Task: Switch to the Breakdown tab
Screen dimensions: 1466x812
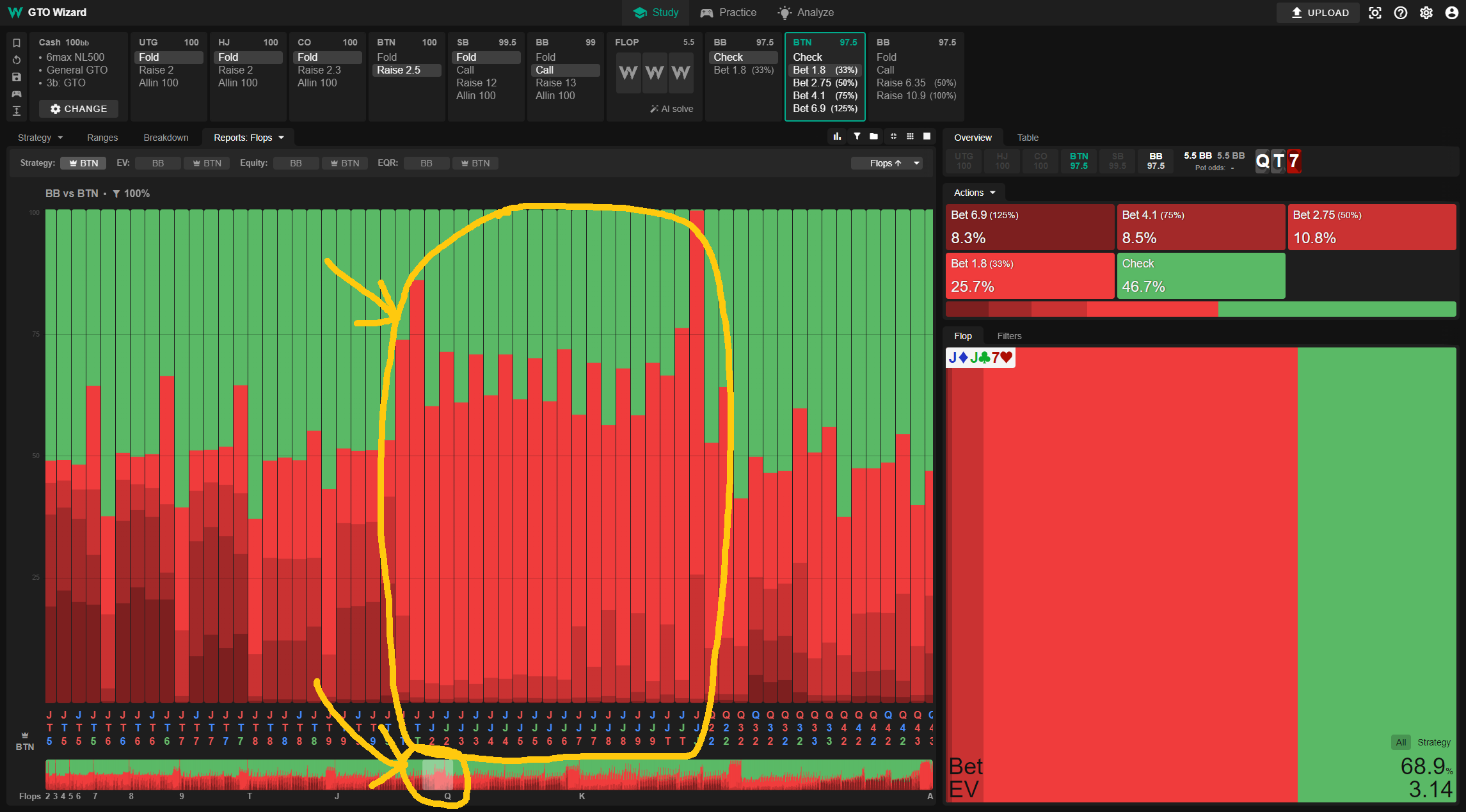Action: (166, 138)
